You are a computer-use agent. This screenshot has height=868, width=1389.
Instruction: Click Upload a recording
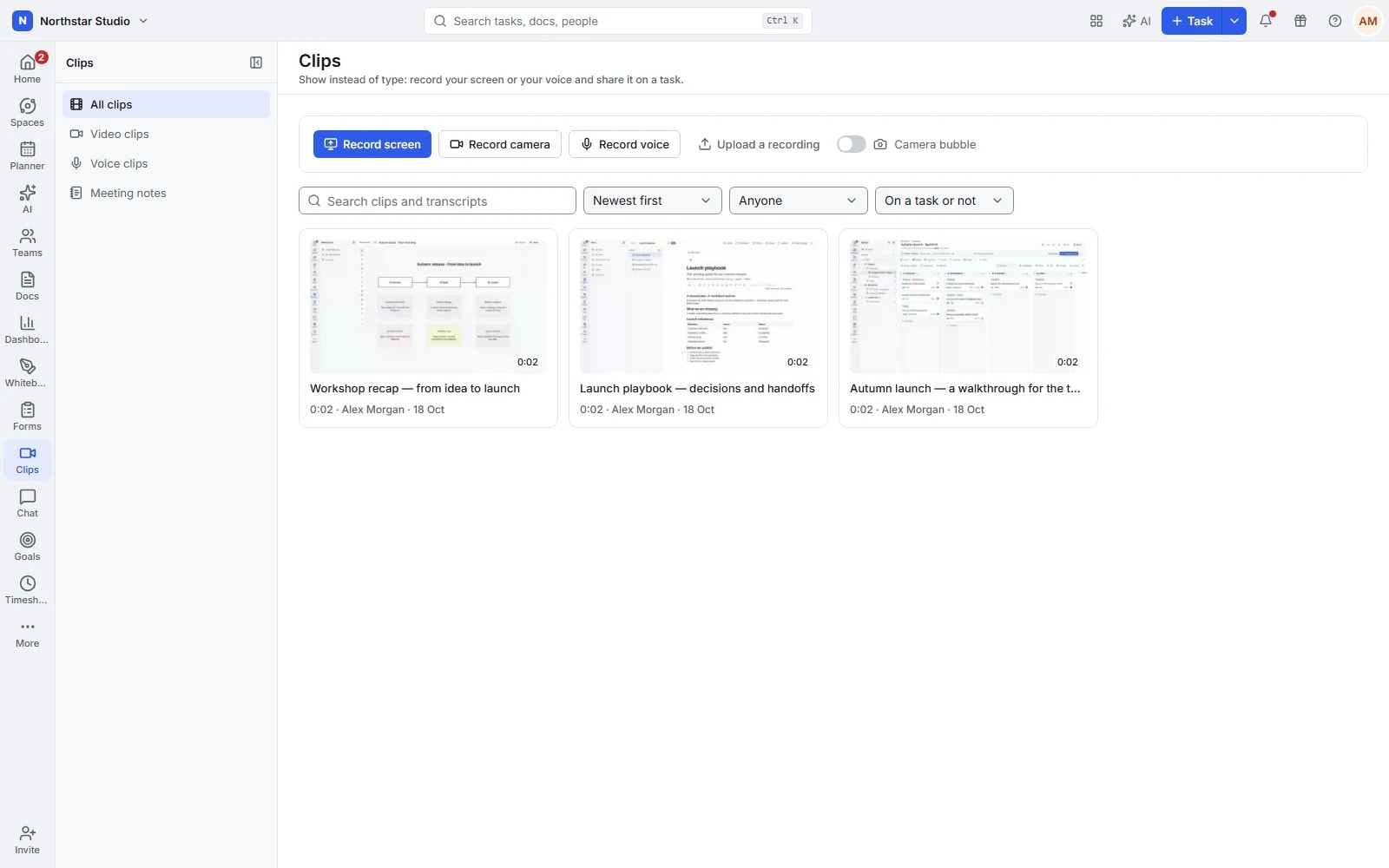pyautogui.click(x=759, y=144)
